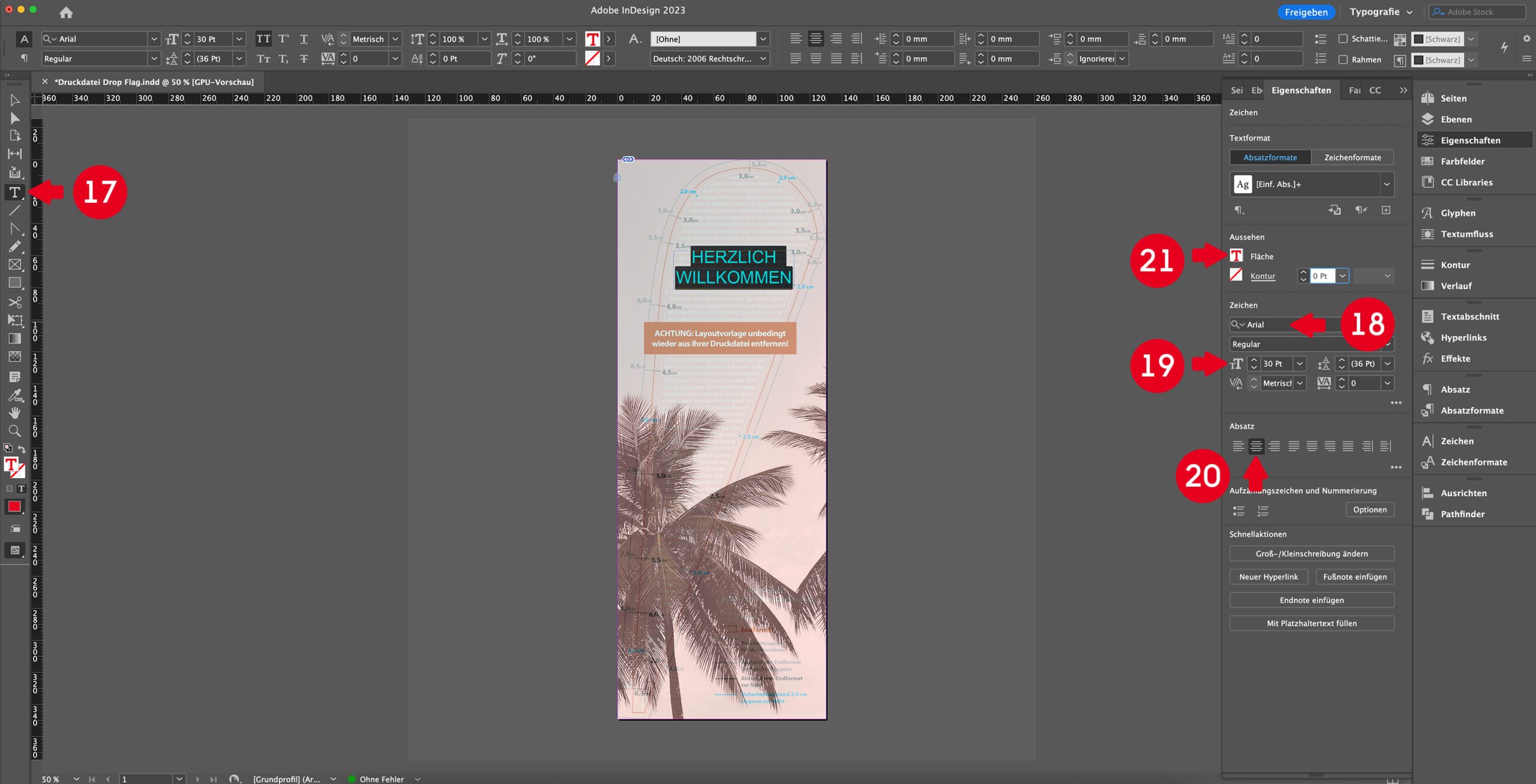Open the Glyphen panel

(1457, 213)
